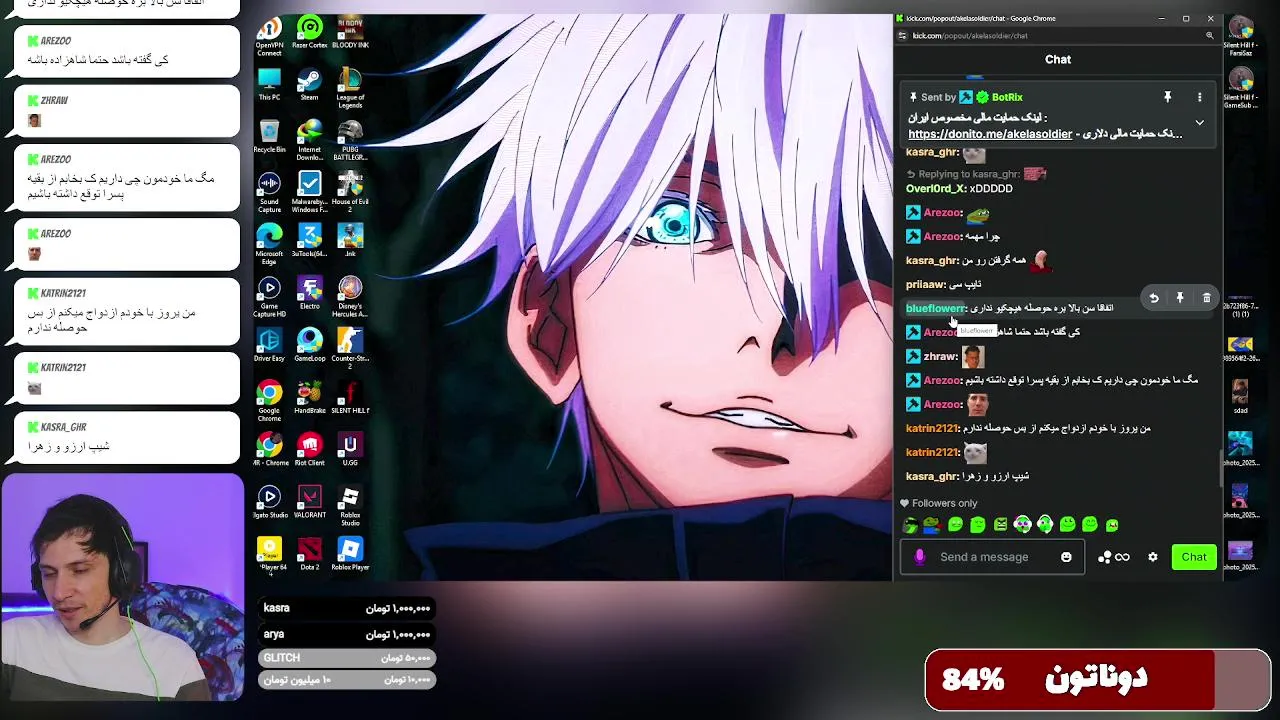Select the This PC desktop icon

[269, 84]
